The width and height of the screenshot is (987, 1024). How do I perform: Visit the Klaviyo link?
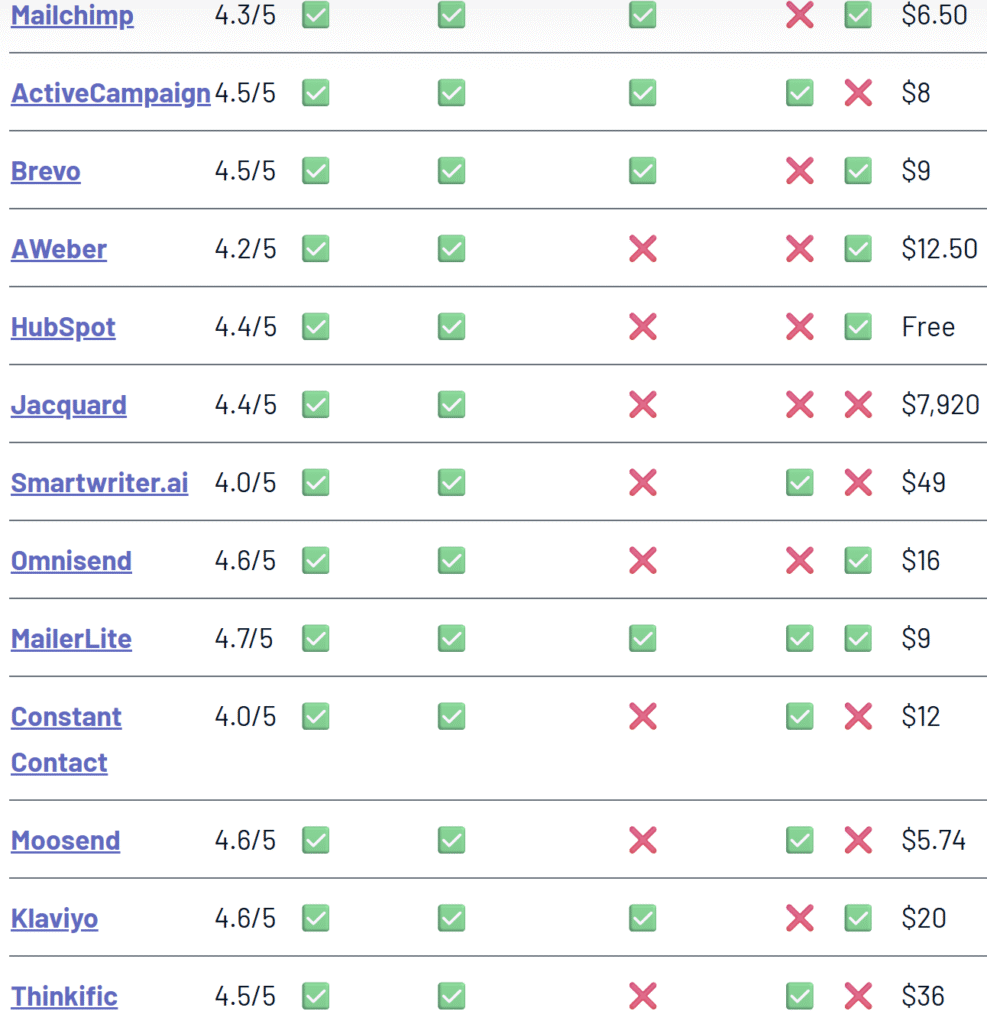[54, 918]
